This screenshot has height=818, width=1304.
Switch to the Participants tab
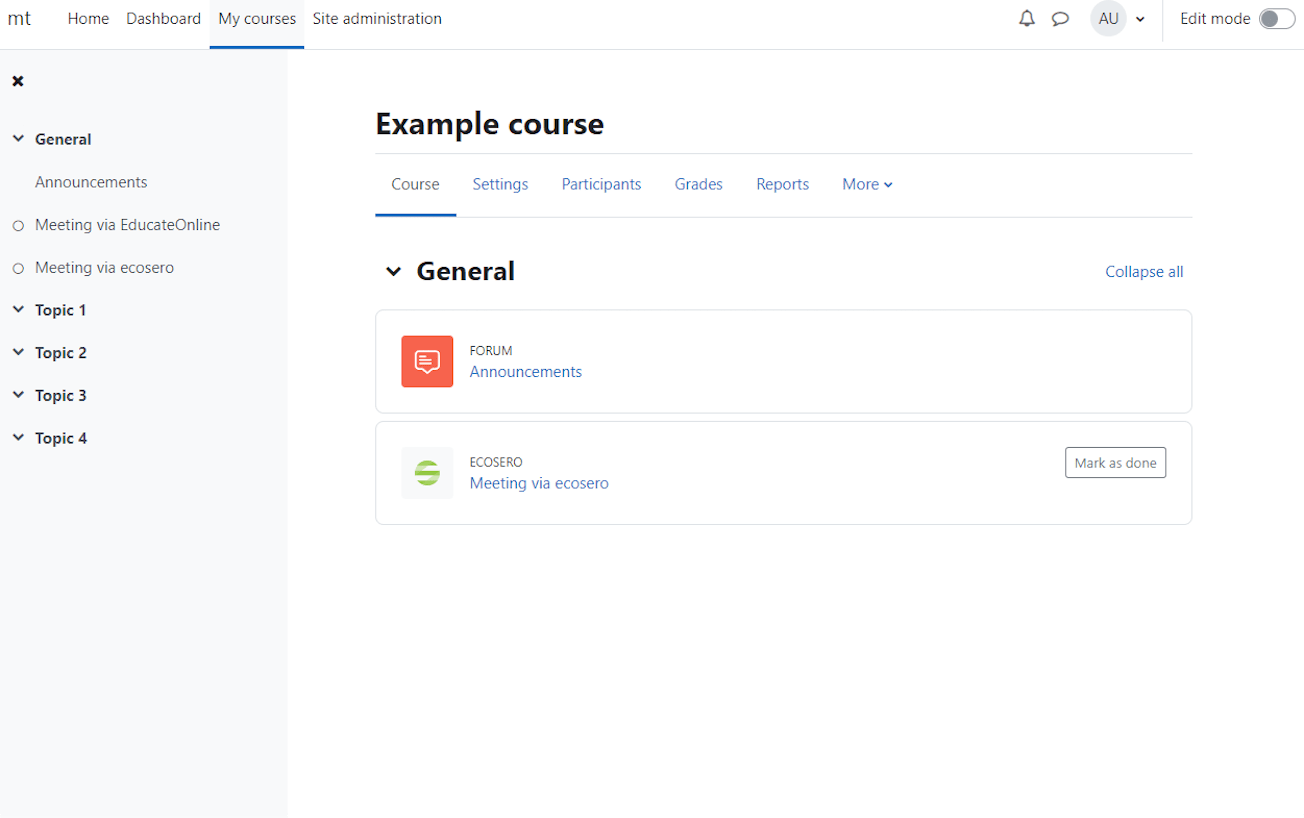[601, 184]
